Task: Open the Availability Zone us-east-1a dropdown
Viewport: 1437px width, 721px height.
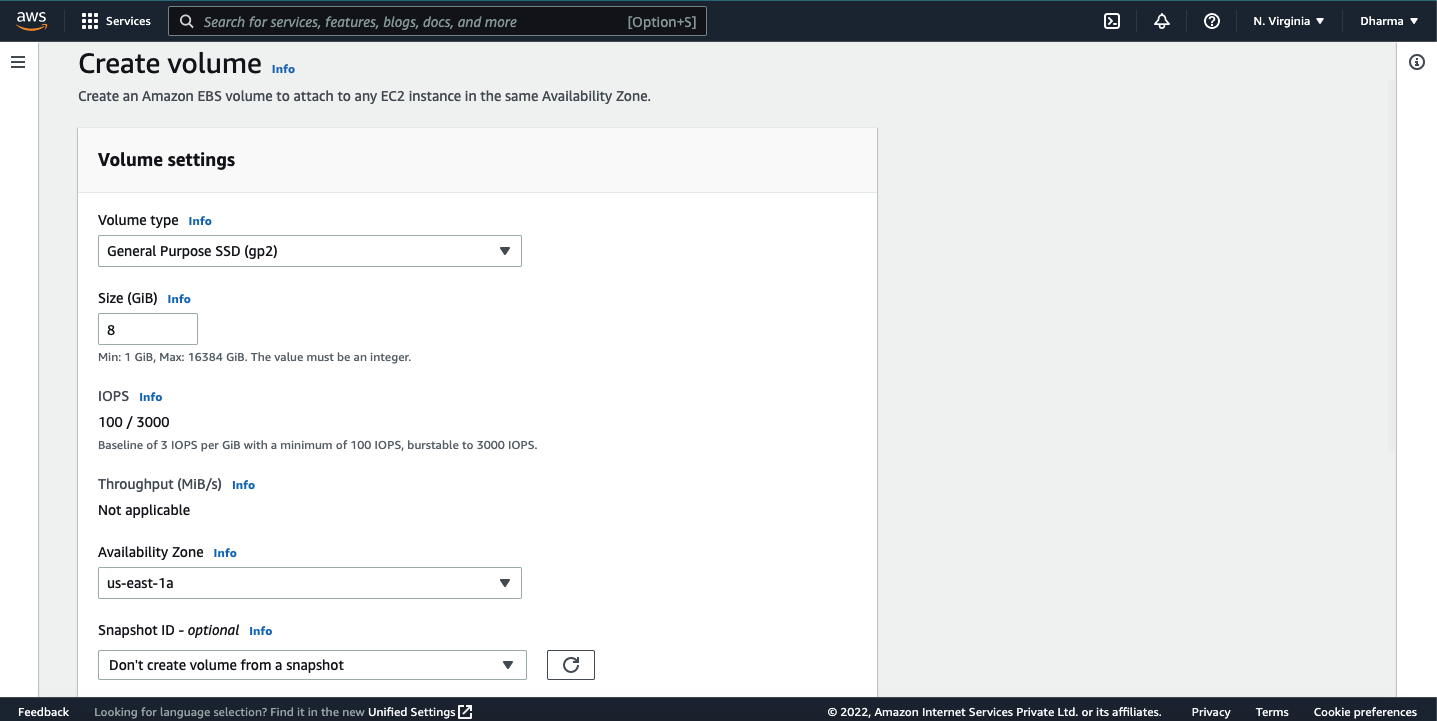Action: point(310,583)
